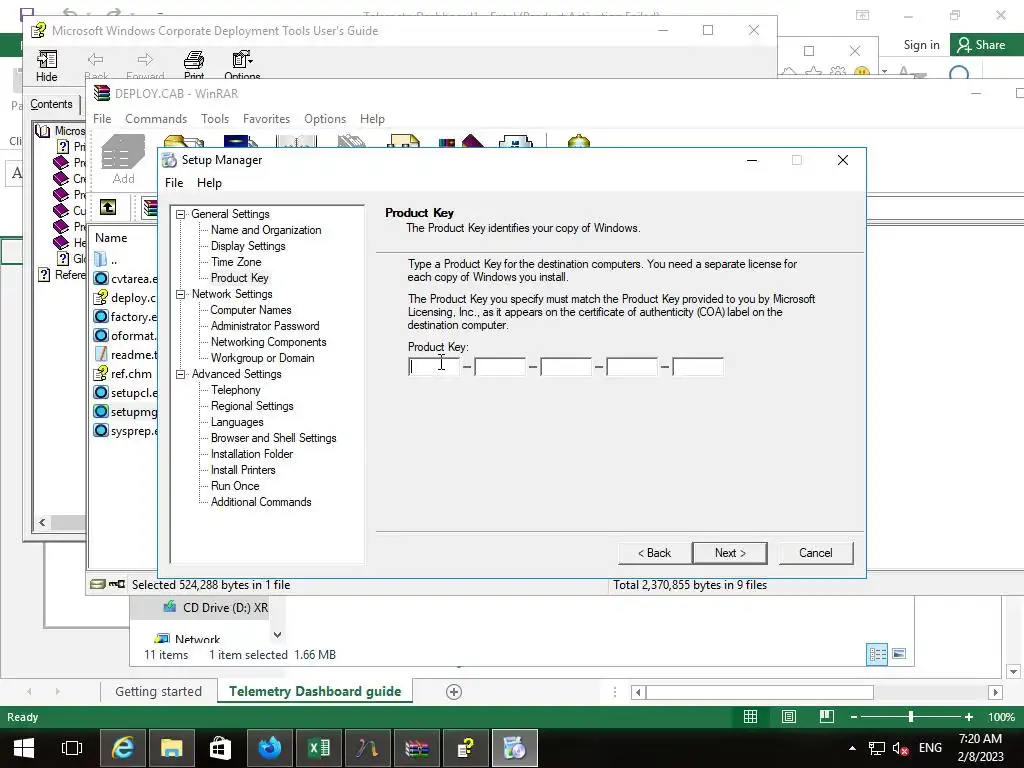The width and height of the screenshot is (1024, 768).
Task: Select the setupmgr file in WinRAR list
Action: (x=126, y=411)
